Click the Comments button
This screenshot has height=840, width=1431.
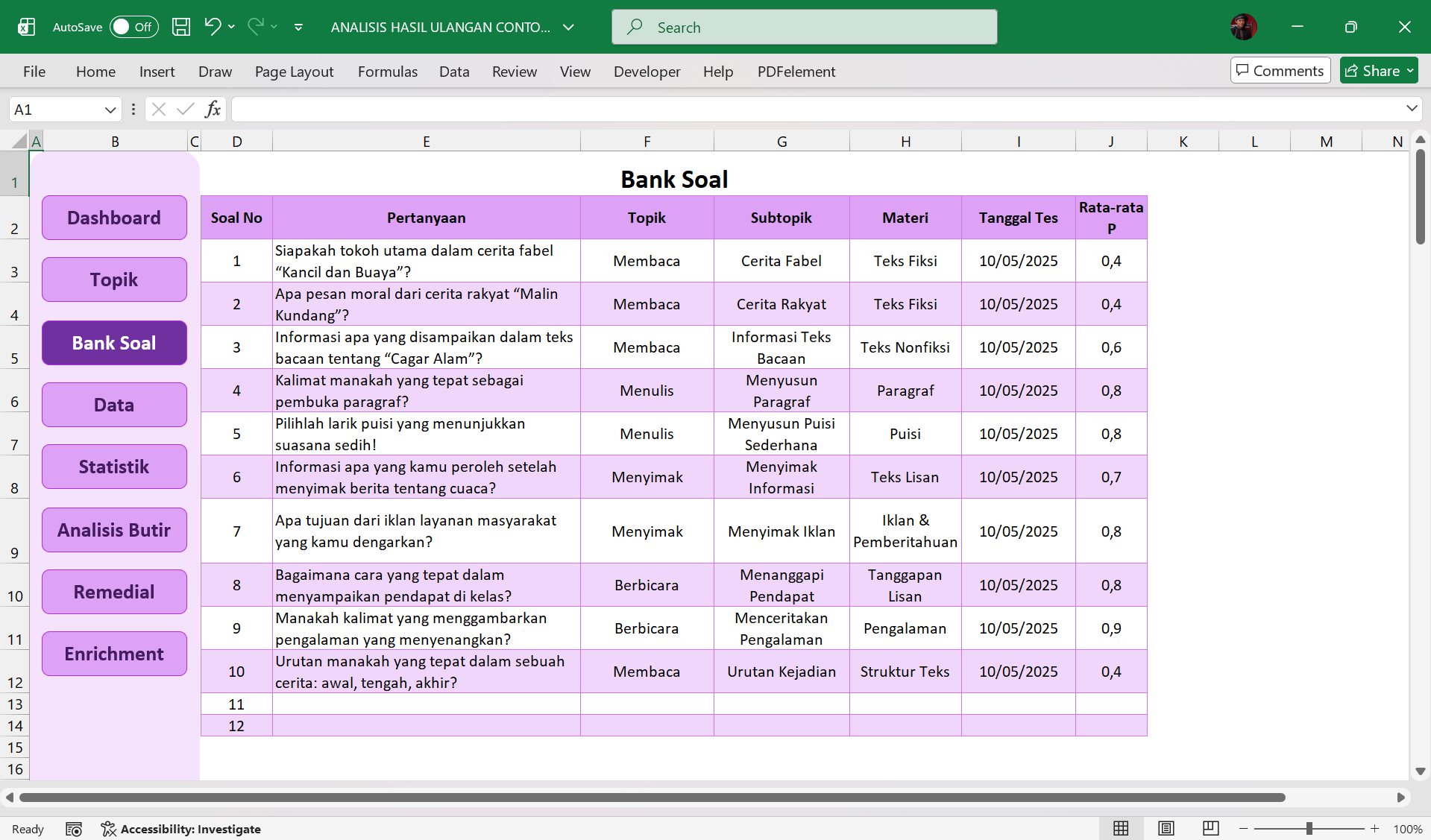[1280, 71]
